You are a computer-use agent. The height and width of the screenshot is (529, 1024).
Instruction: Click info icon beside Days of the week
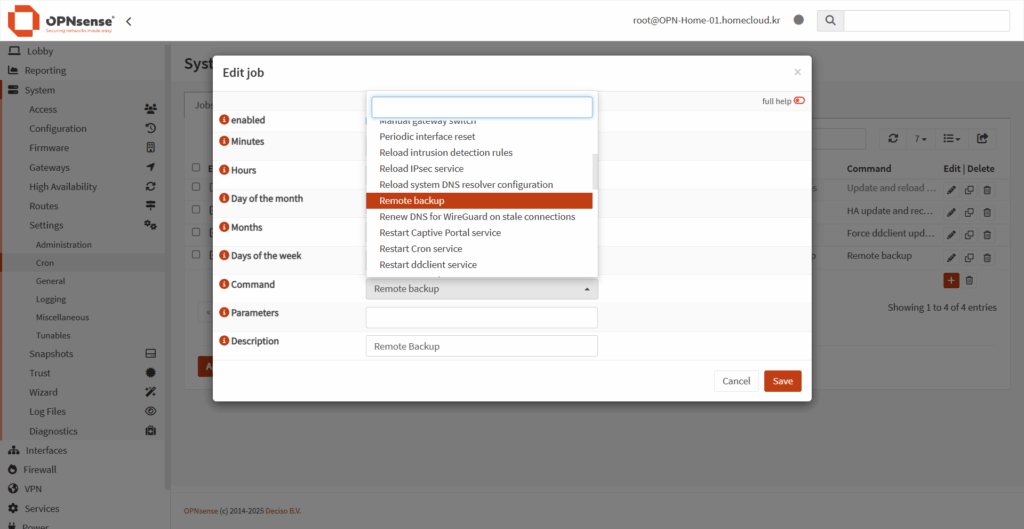click(224, 256)
